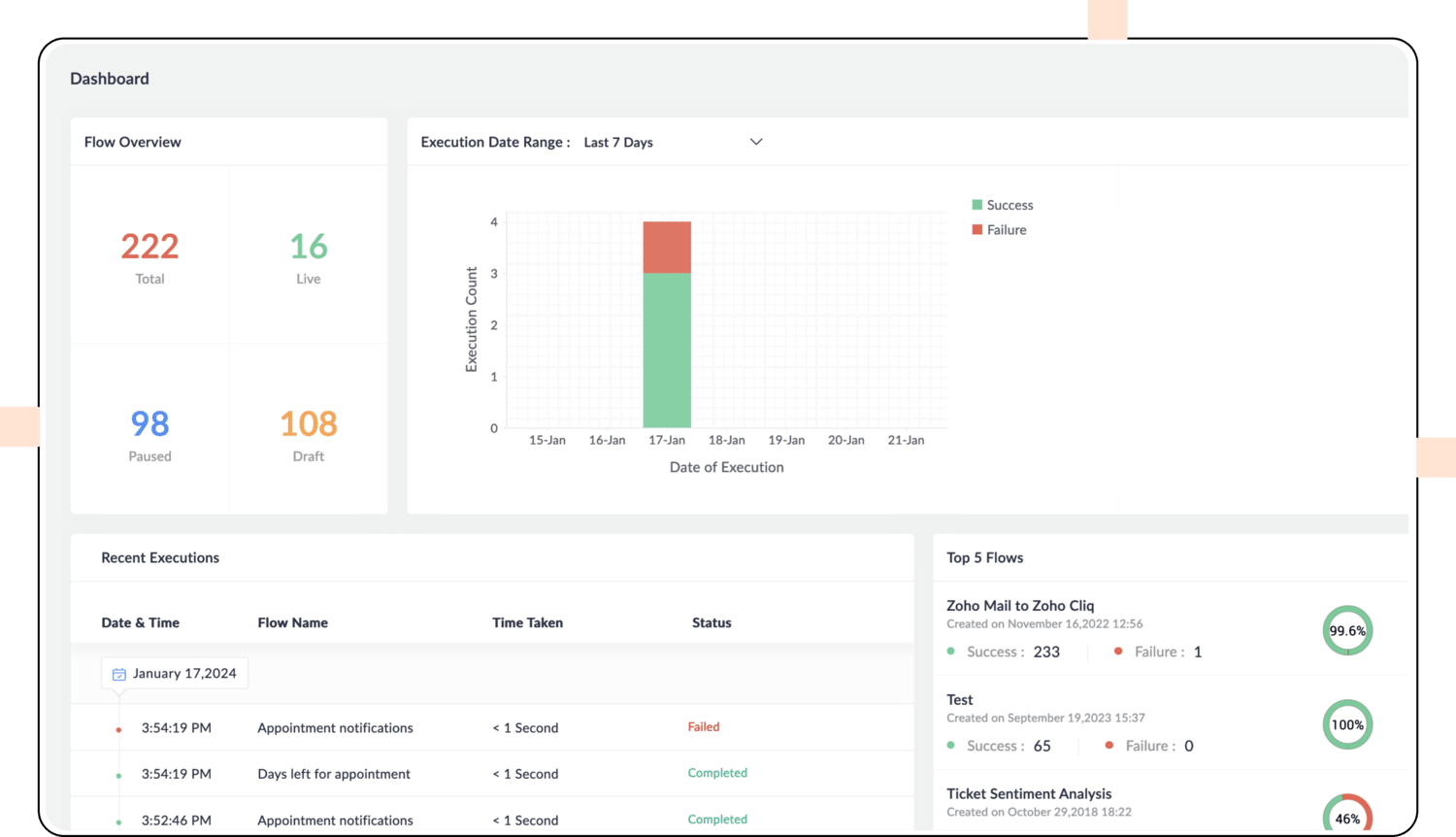Select the 222 Total flows tile
Viewport: 1456px width, 837px height.
(x=149, y=255)
